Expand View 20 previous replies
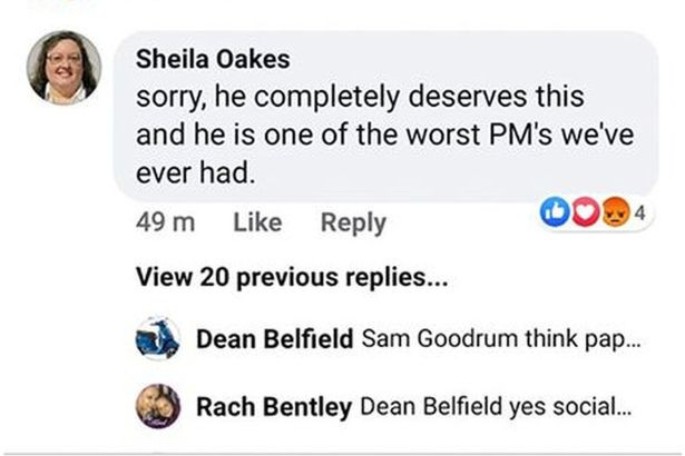Screen dimensions: 685x456 pos(292,277)
